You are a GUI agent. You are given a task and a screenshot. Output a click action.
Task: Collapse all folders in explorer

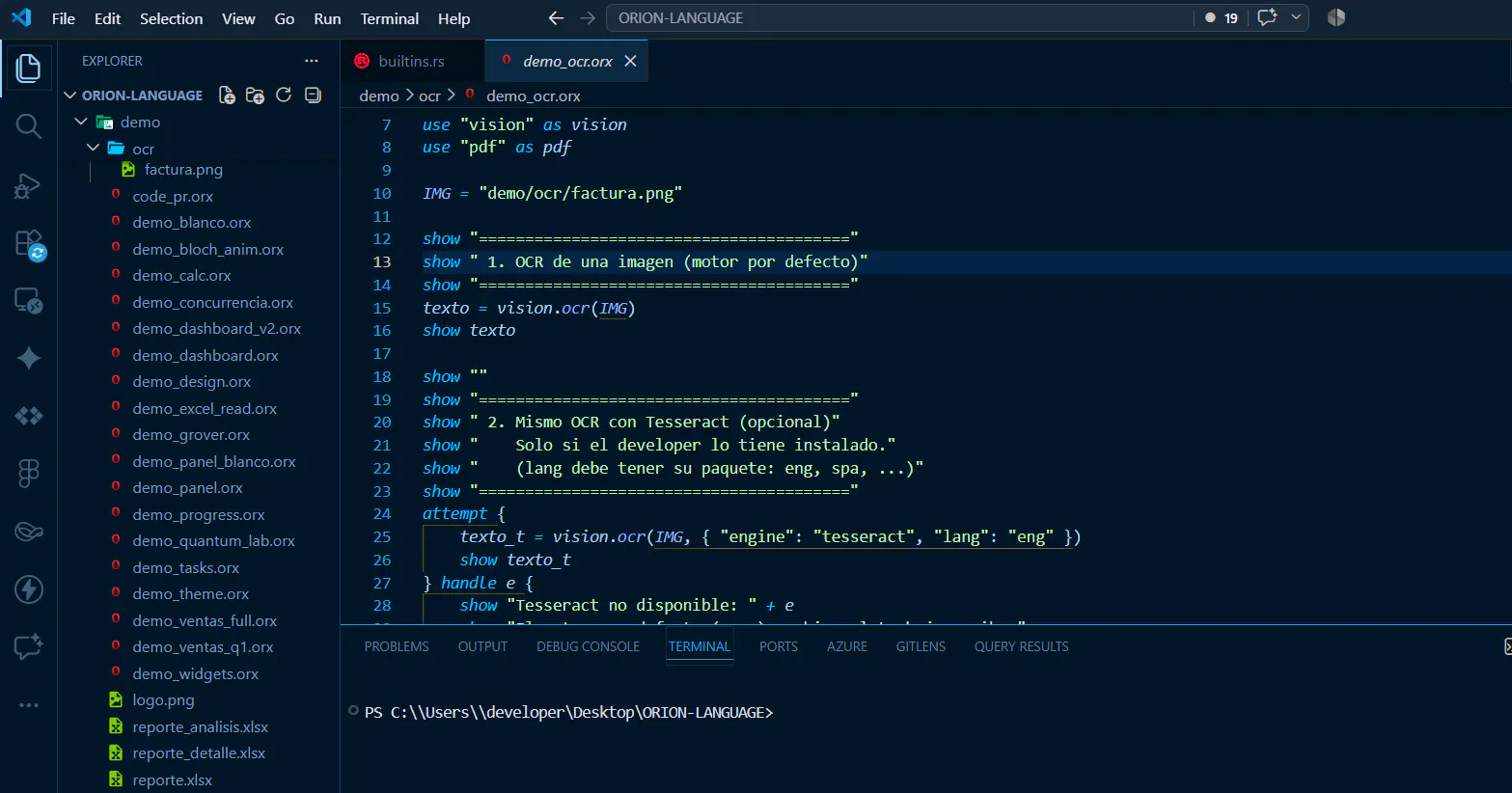point(313,95)
